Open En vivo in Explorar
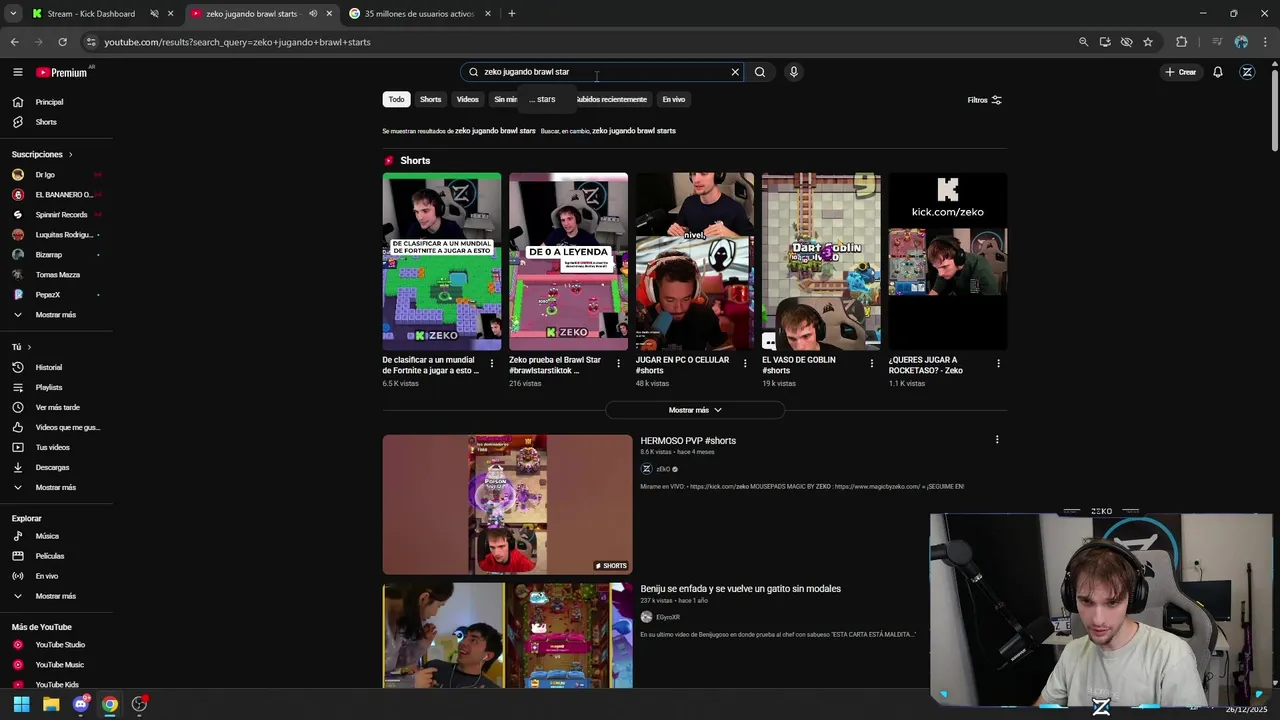 coord(47,576)
